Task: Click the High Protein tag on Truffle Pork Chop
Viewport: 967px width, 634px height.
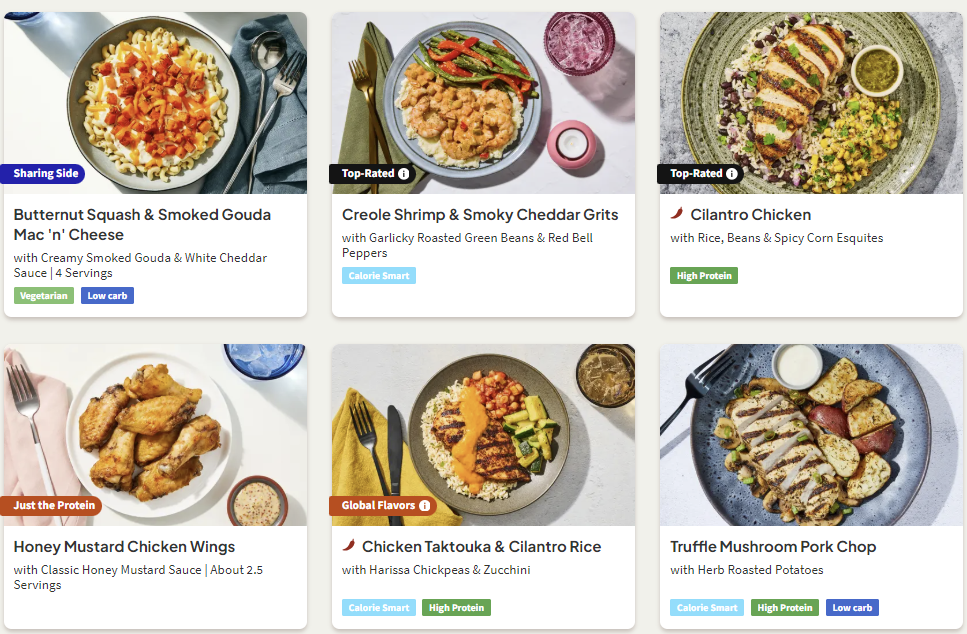Action: click(x=784, y=608)
